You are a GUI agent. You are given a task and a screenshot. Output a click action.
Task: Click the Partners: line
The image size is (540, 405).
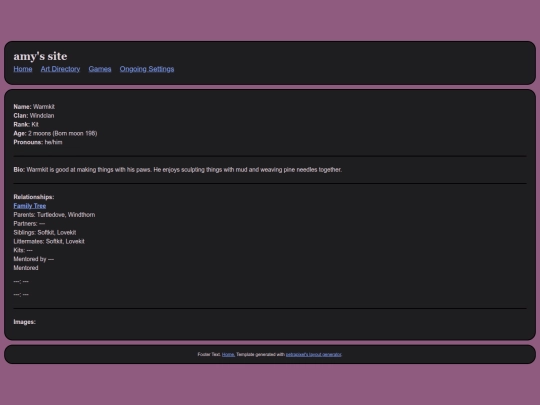29,224
